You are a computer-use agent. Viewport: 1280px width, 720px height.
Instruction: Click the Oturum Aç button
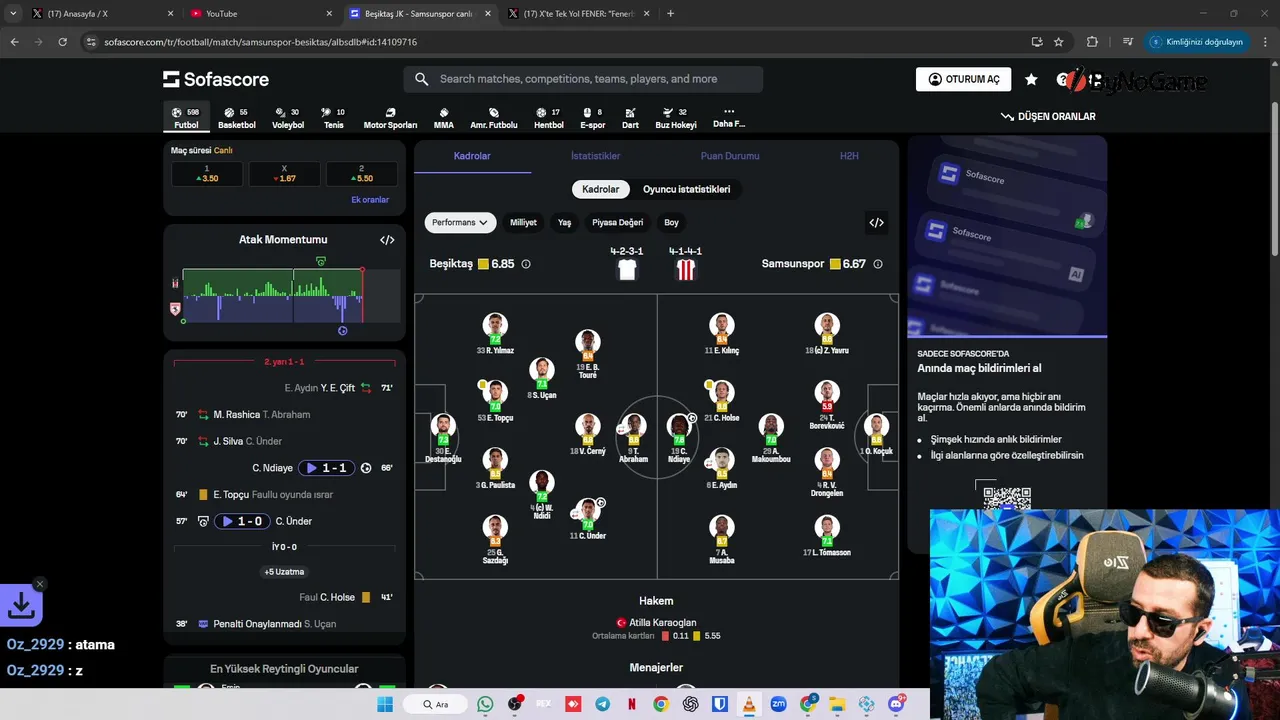click(x=964, y=79)
